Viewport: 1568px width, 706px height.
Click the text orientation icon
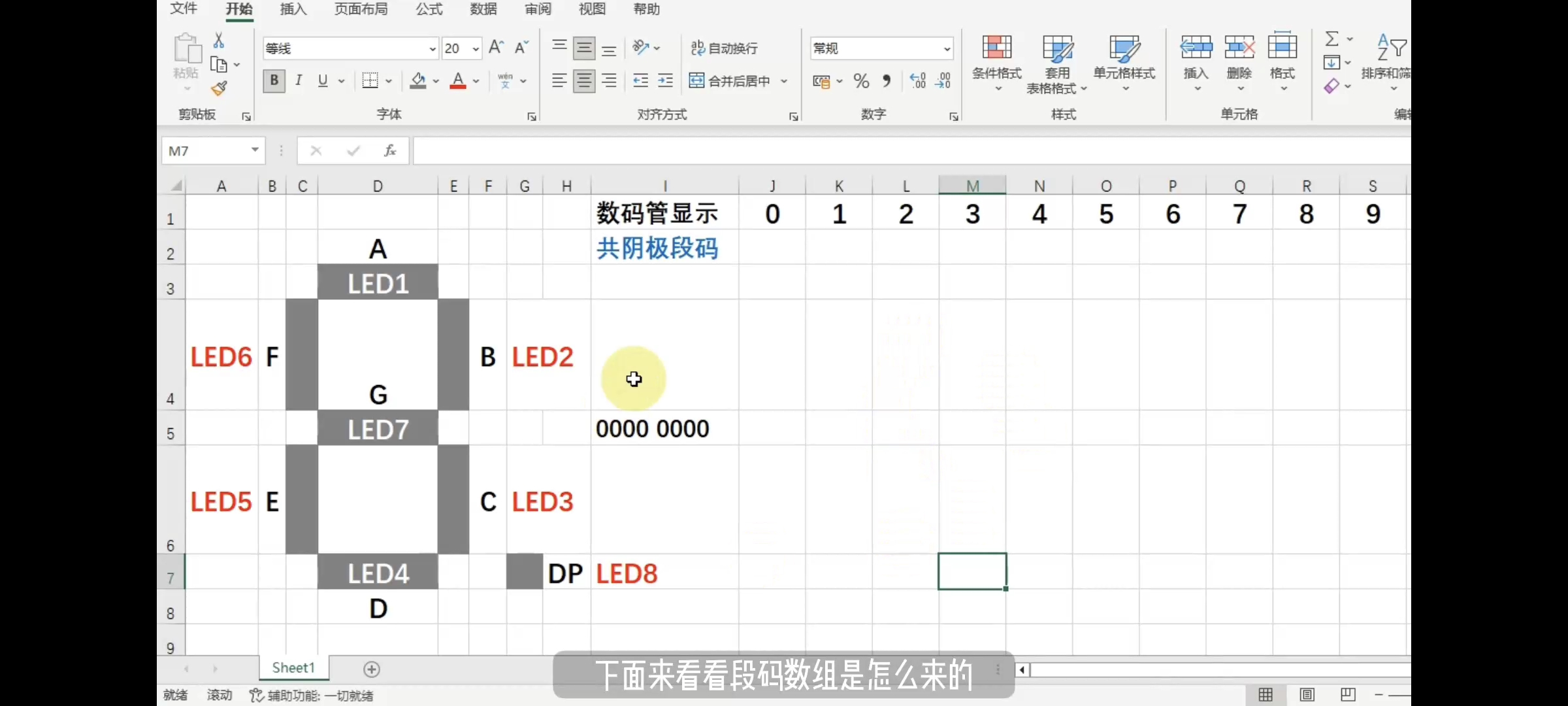pos(641,48)
